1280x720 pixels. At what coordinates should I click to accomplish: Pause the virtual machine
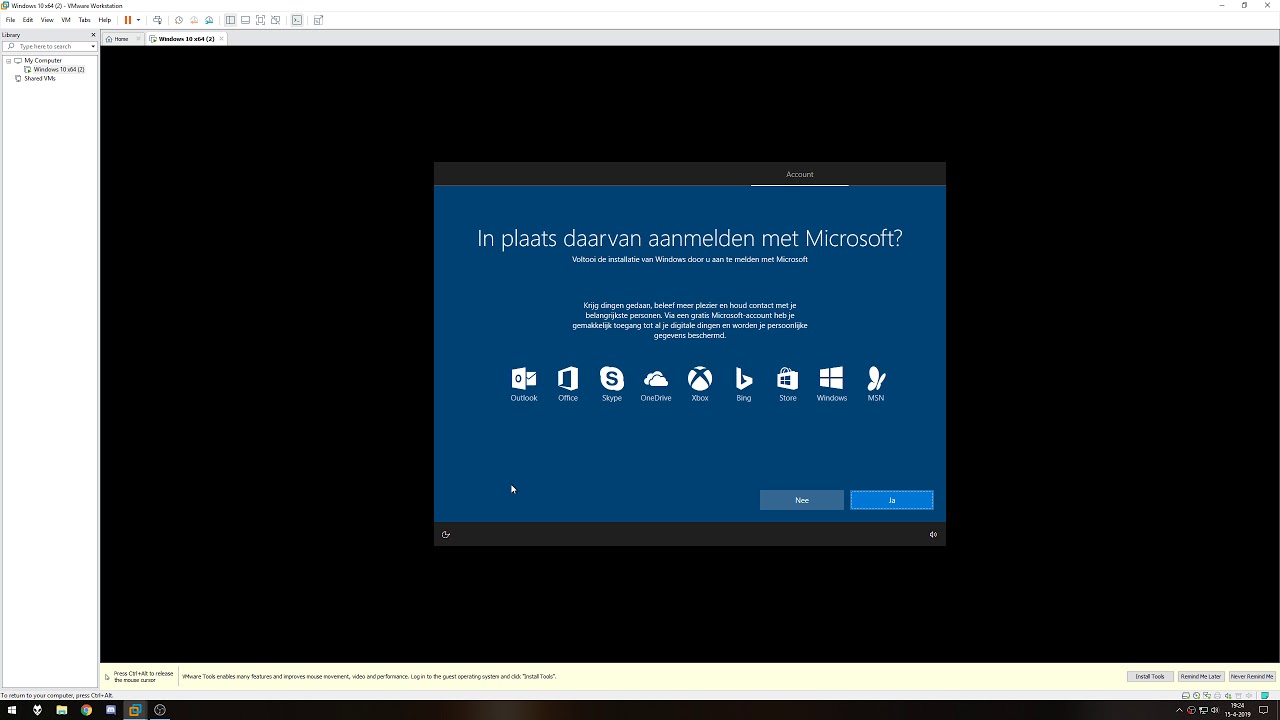tap(128, 20)
